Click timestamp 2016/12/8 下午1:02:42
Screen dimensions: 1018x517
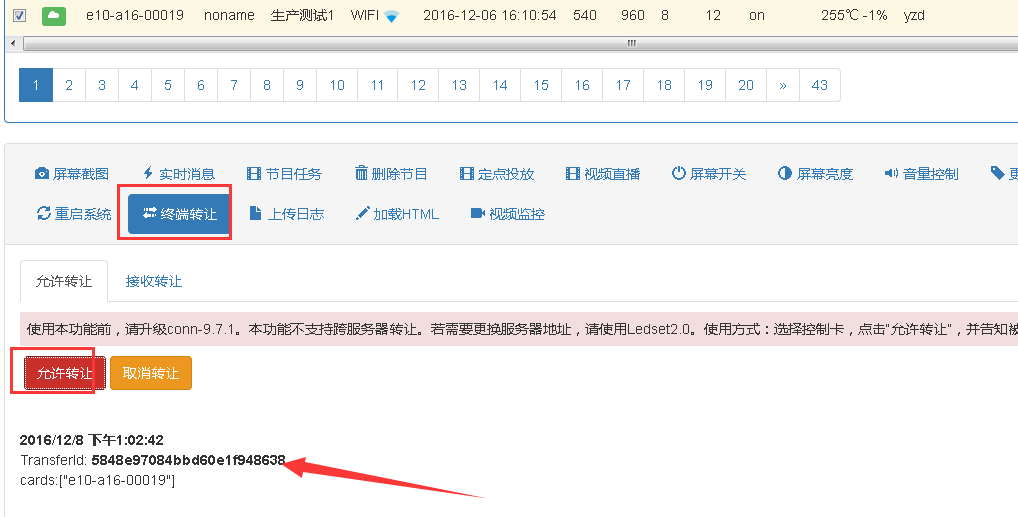92,440
